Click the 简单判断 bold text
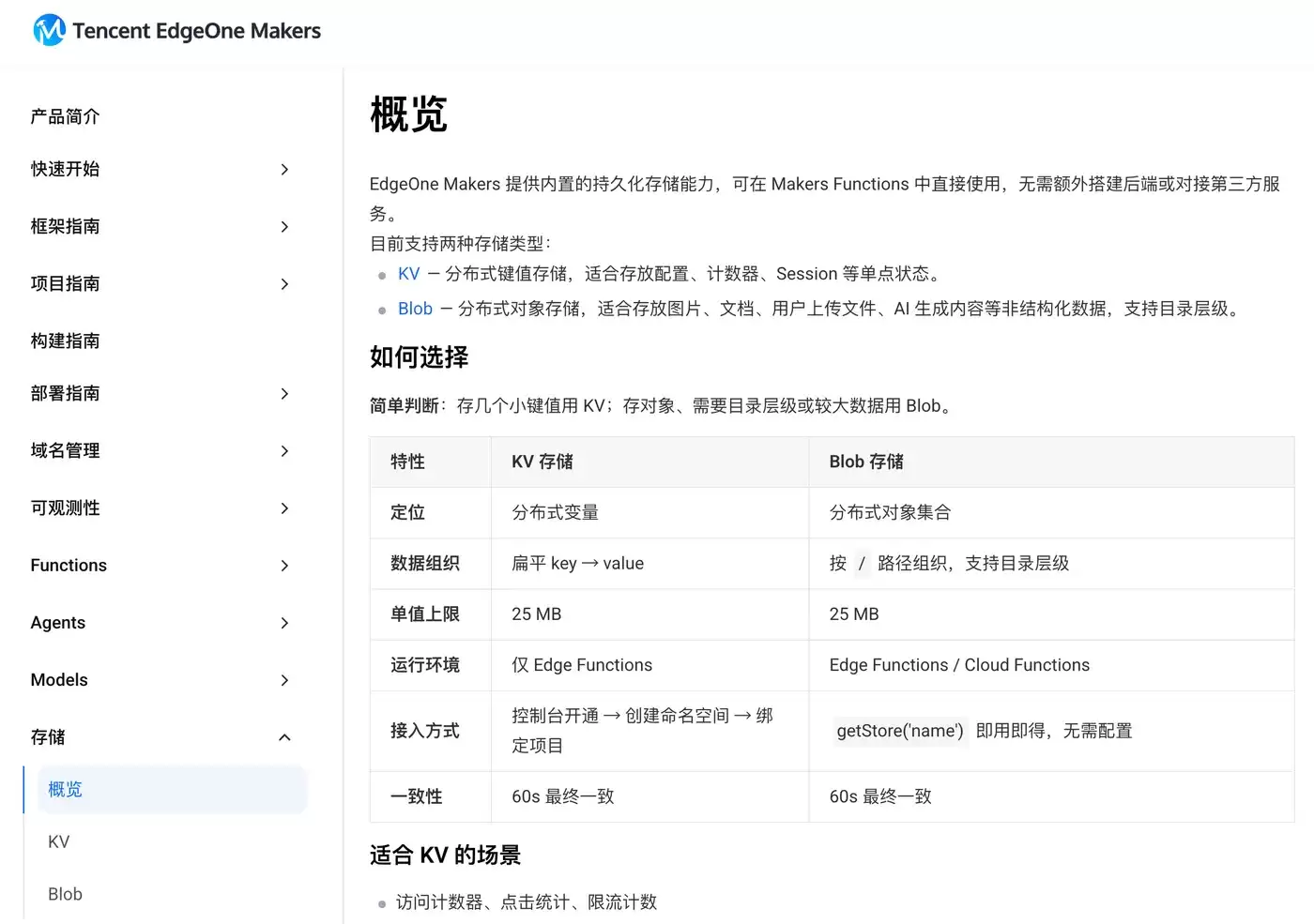The width and height of the screenshot is (1314, 924). (x=405, y=405)
